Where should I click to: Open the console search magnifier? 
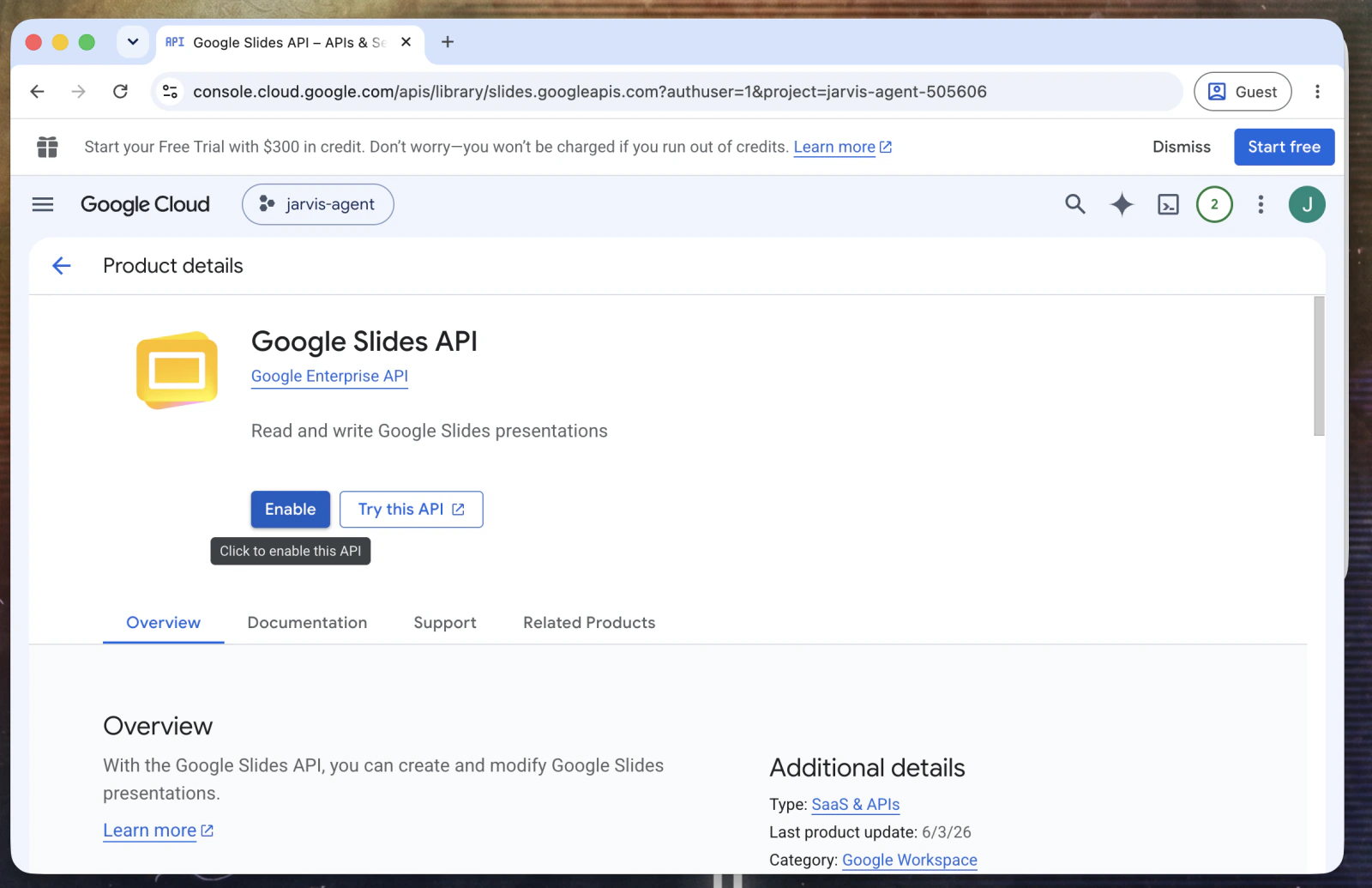coord(1075,204)
